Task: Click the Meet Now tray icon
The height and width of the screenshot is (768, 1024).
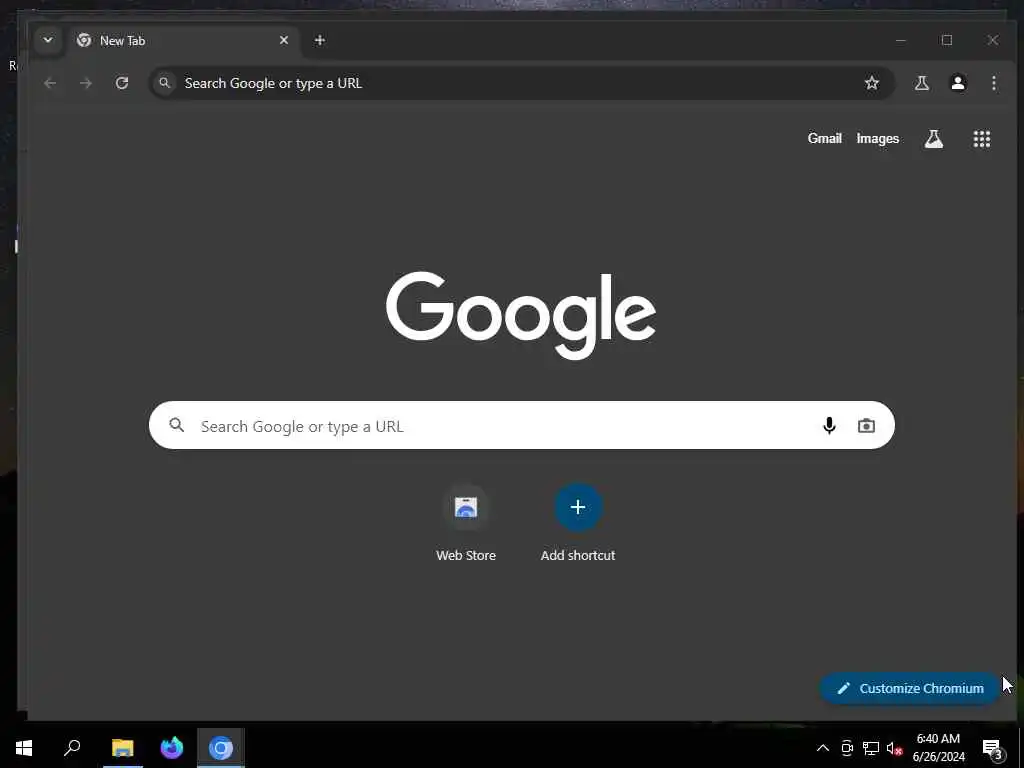Action: point(847,748)
